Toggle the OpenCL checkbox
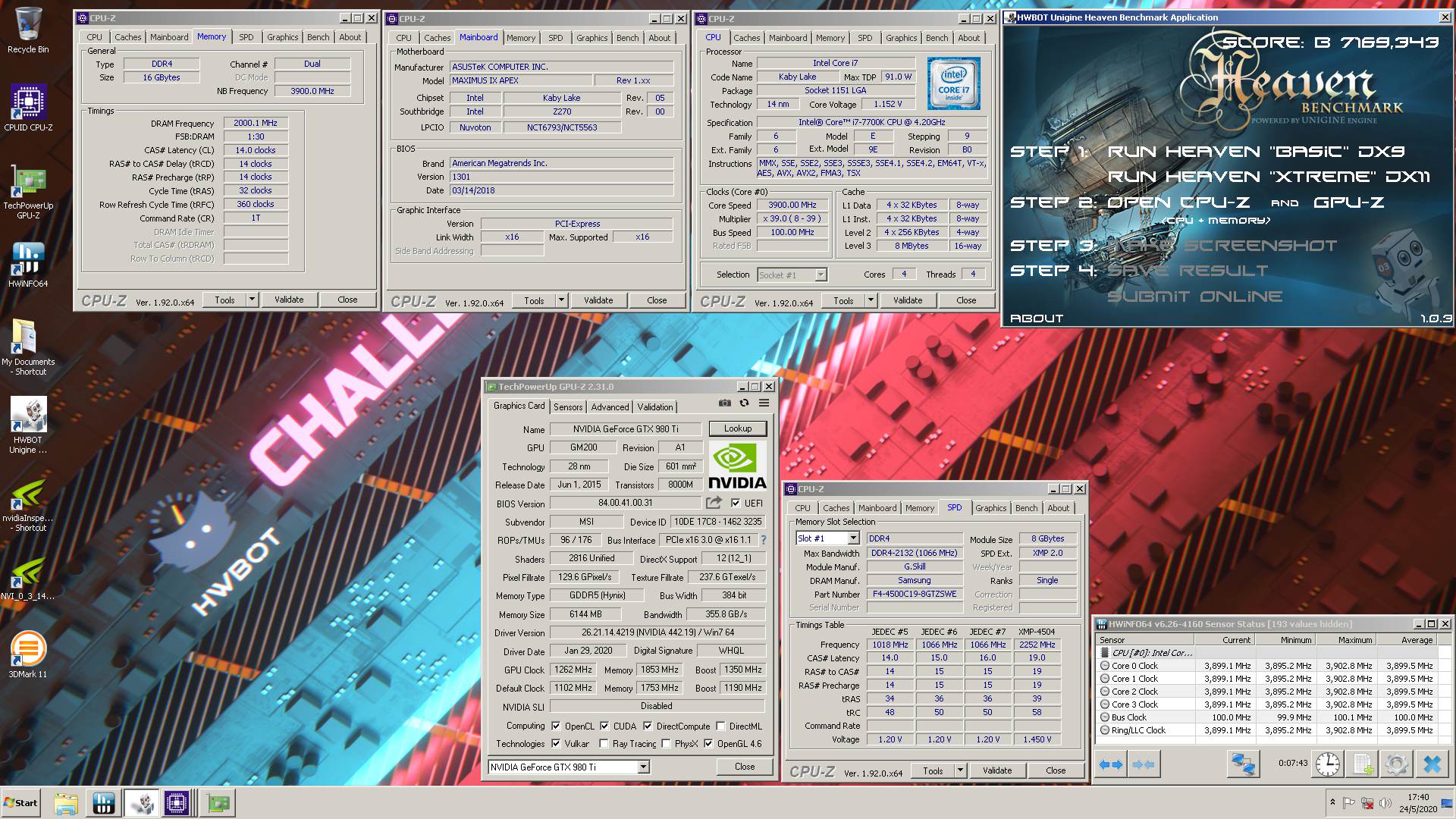 pos(556,726)
